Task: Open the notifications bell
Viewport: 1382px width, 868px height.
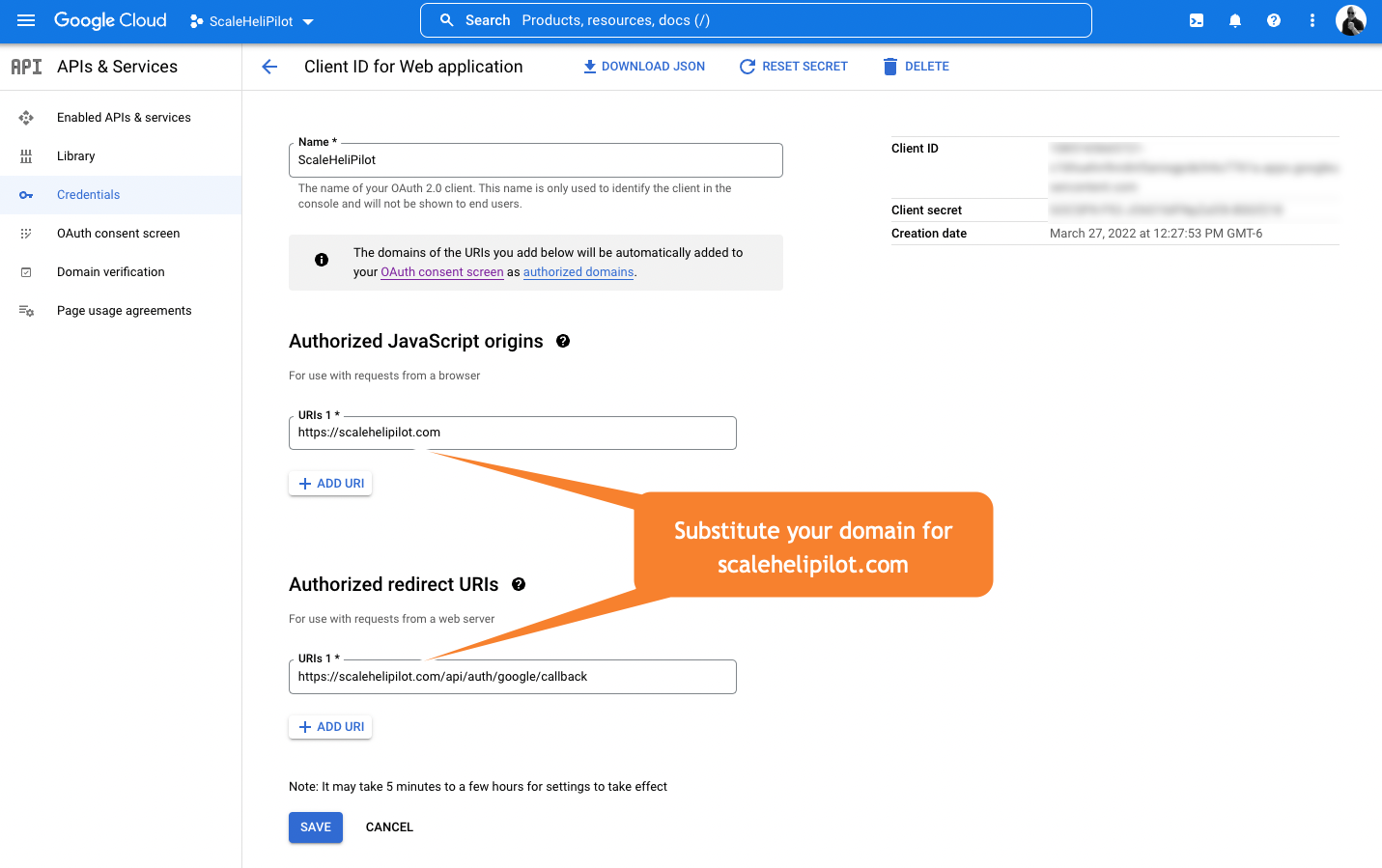Action: pos(1235,20)
